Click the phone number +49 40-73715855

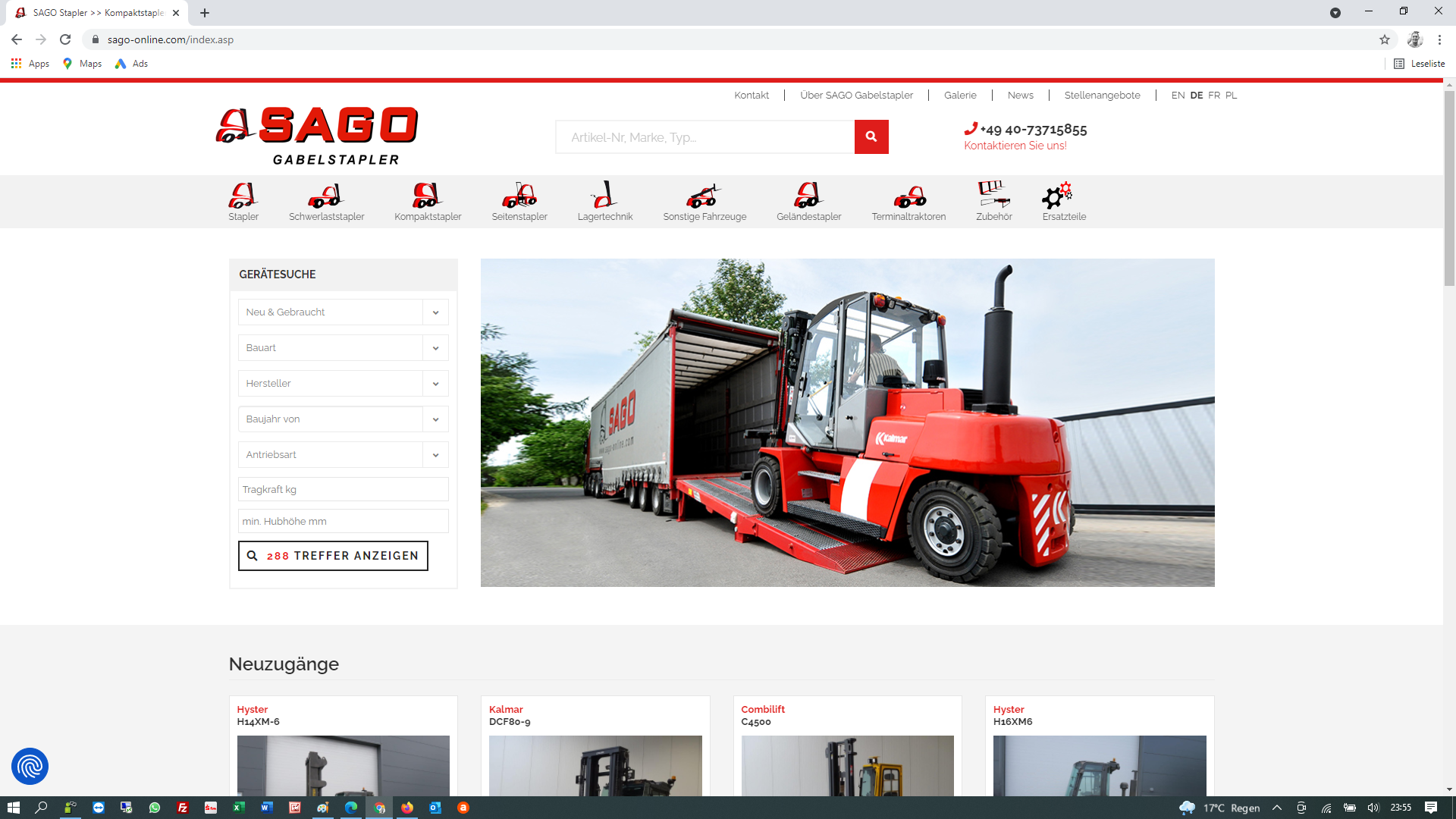[x=1033, y=130]
